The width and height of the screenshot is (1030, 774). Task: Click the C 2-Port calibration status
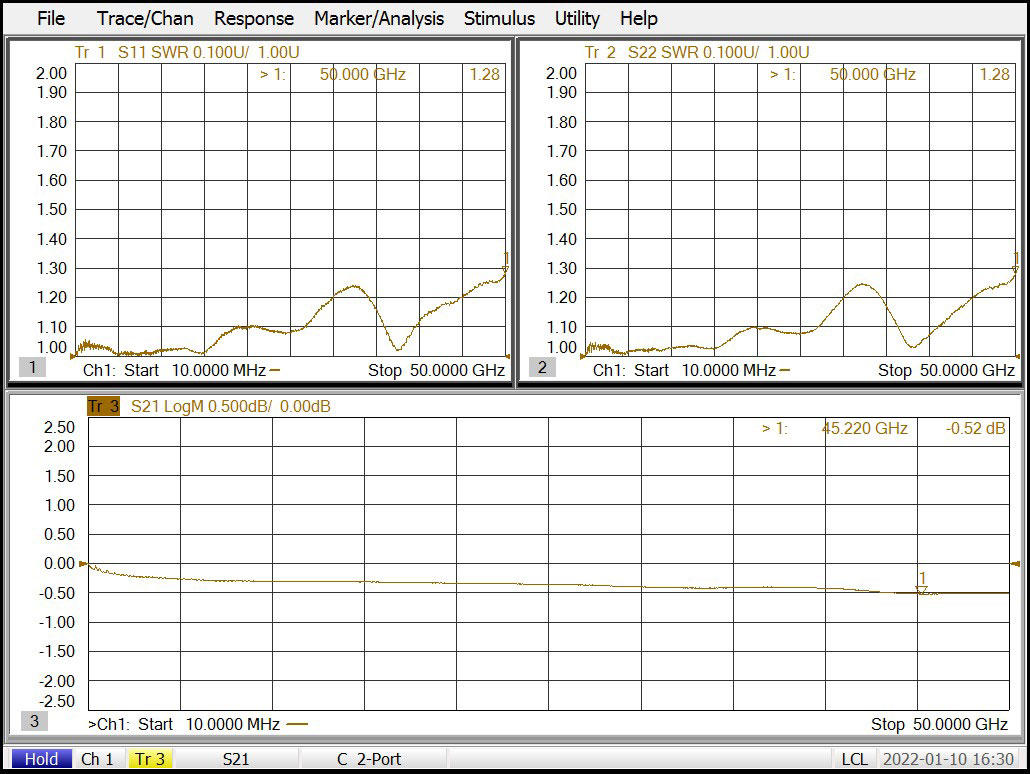click(x=369, y=759)
